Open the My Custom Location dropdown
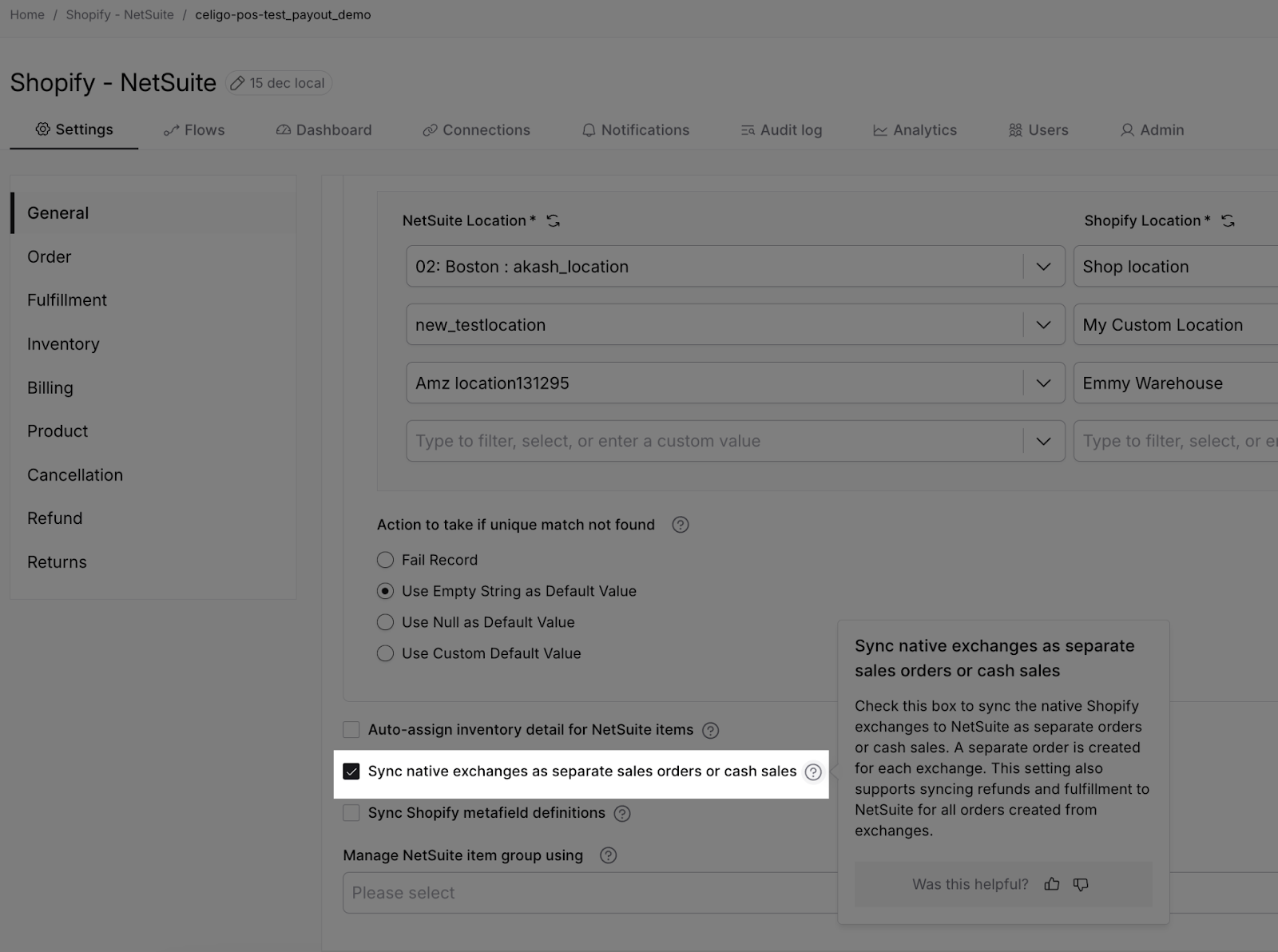1278x952 pixels. [1176, 325]
